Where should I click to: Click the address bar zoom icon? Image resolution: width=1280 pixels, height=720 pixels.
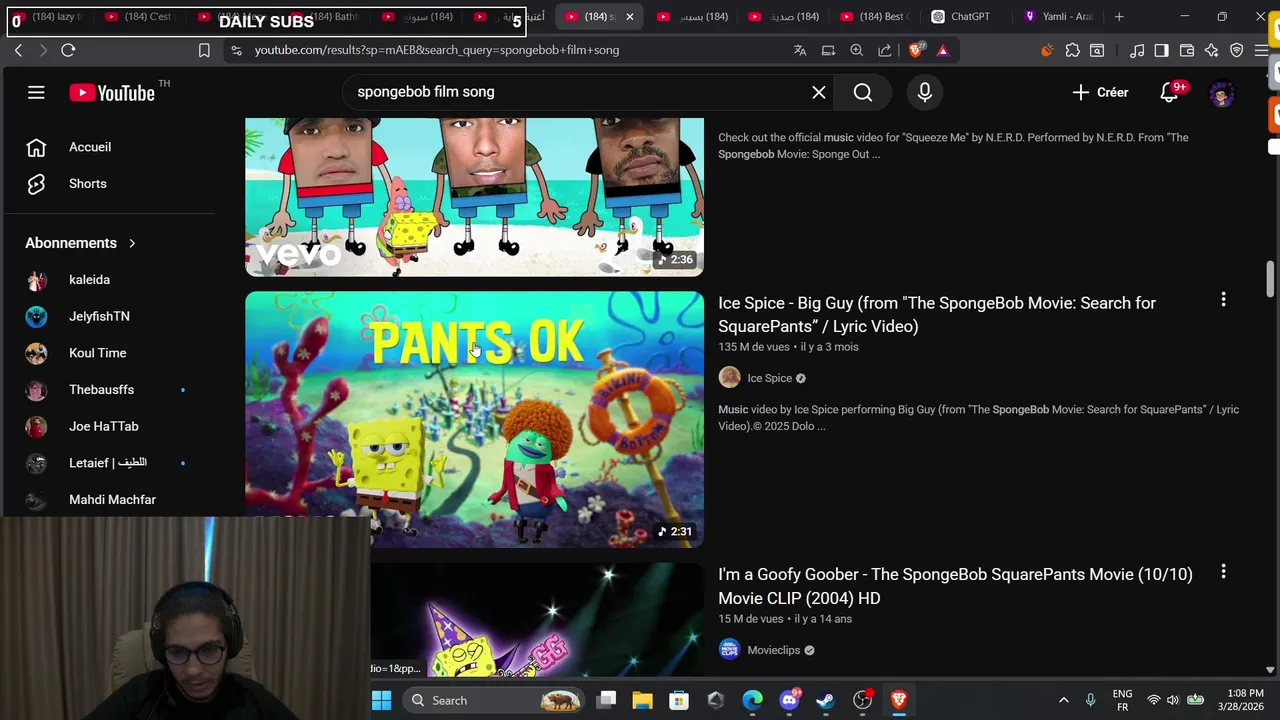[857, 50]
